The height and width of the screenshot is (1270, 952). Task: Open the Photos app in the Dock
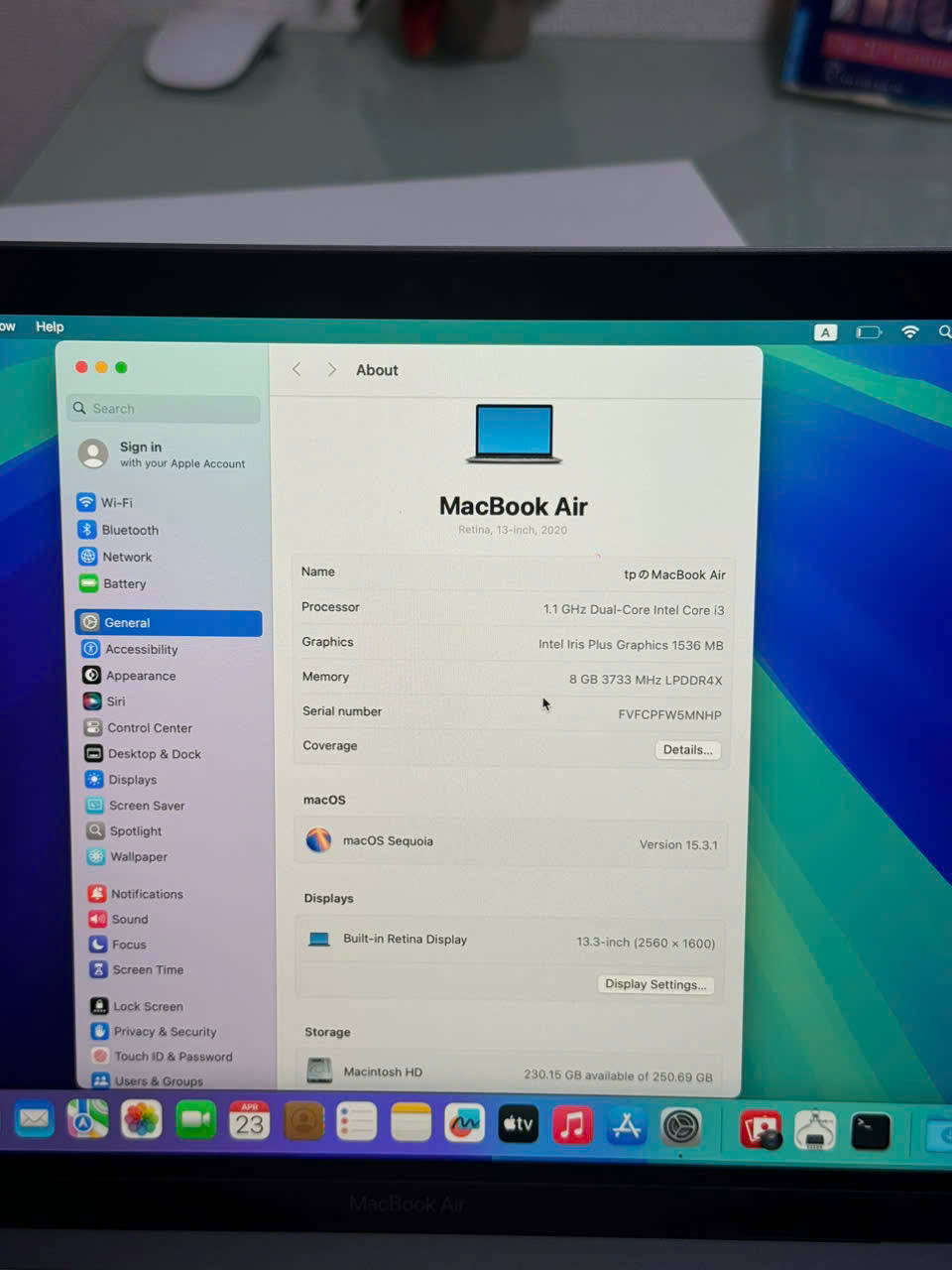click(x=142, y=1122)
